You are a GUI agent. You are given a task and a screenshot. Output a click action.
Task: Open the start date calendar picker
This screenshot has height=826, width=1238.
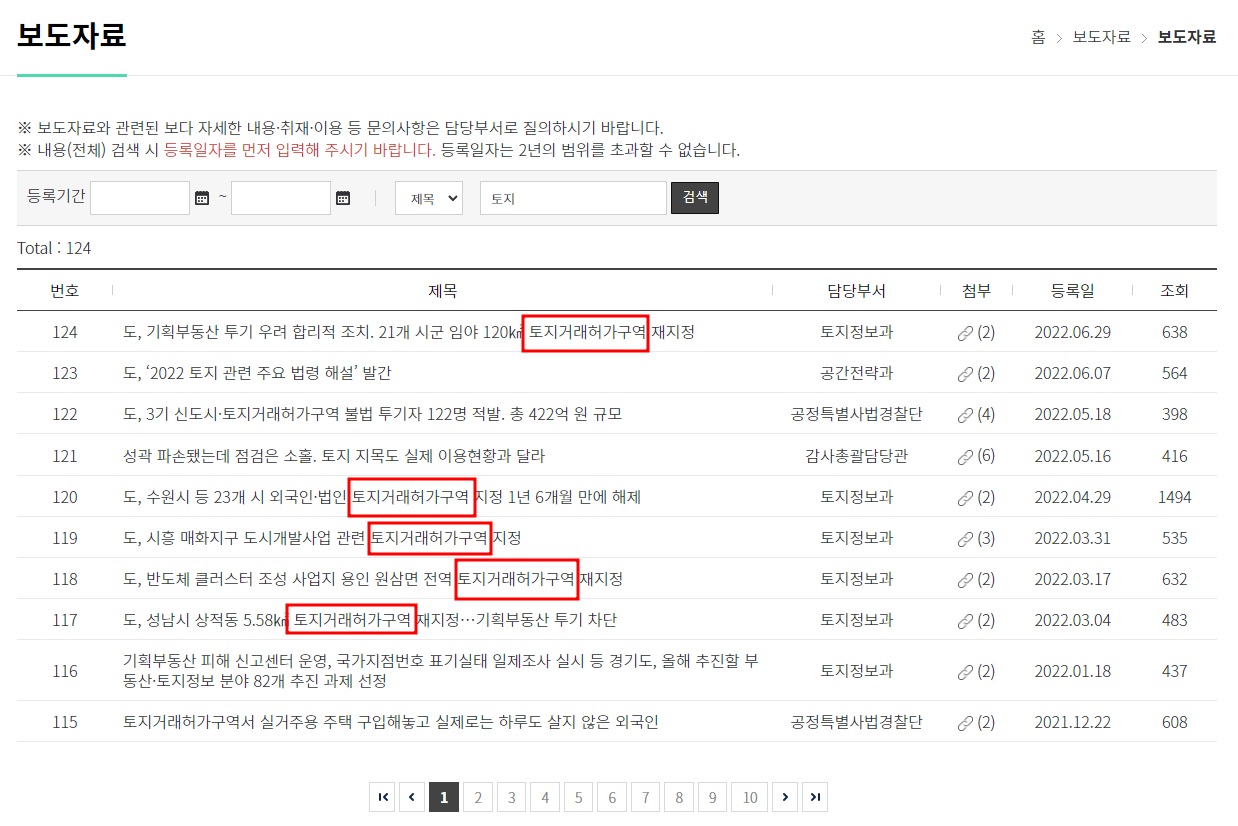tap(203, 197)
